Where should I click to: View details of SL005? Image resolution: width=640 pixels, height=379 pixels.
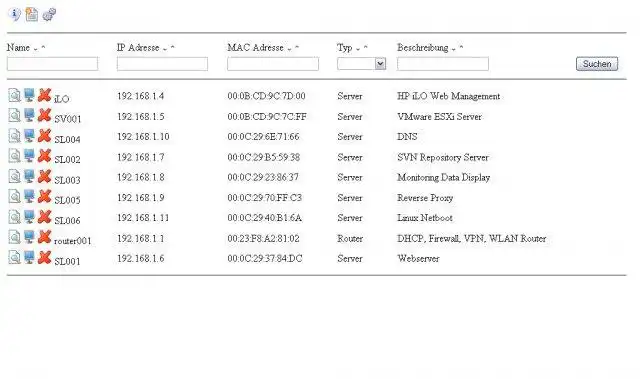14,196
